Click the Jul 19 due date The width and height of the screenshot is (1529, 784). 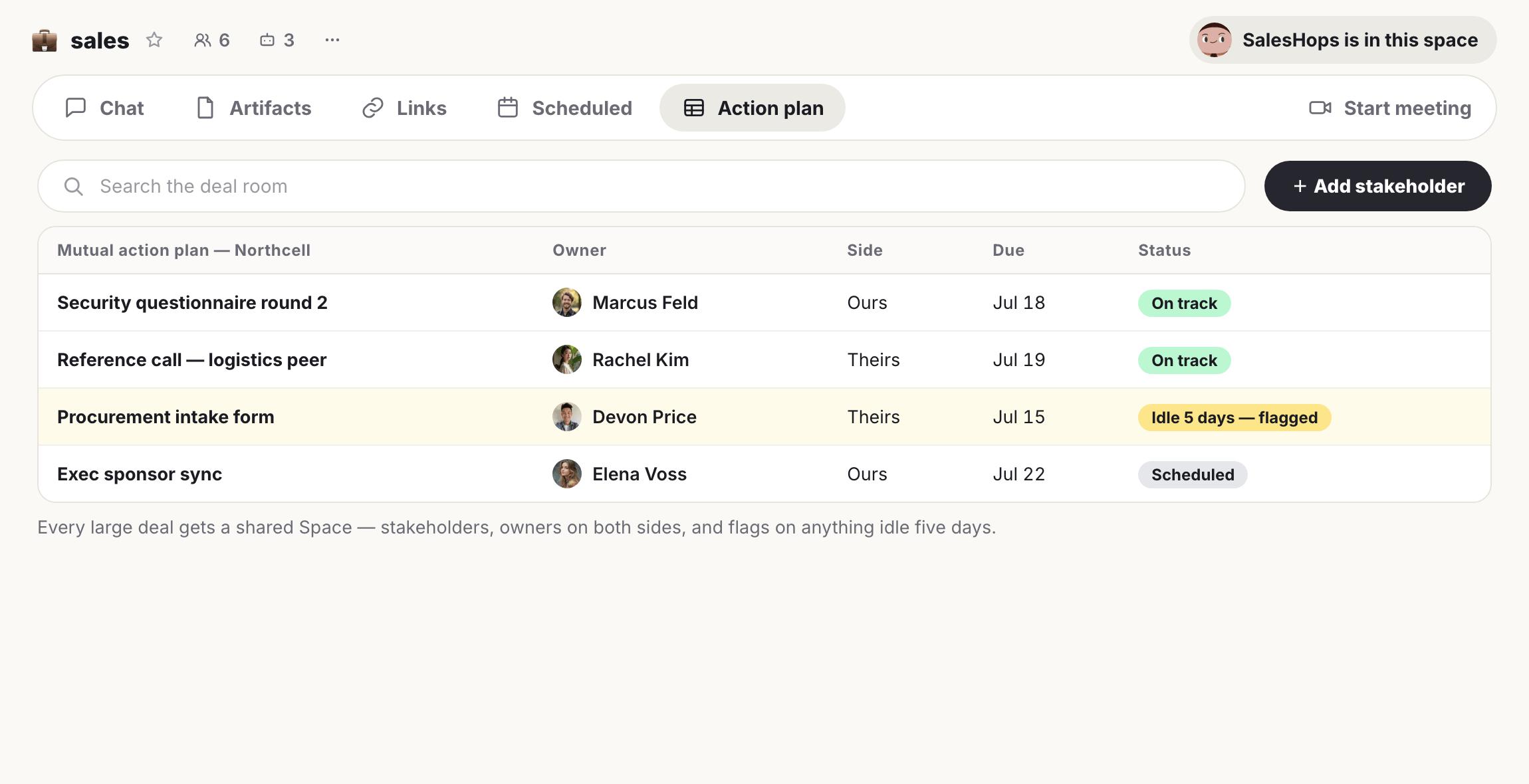point(1018,360)
